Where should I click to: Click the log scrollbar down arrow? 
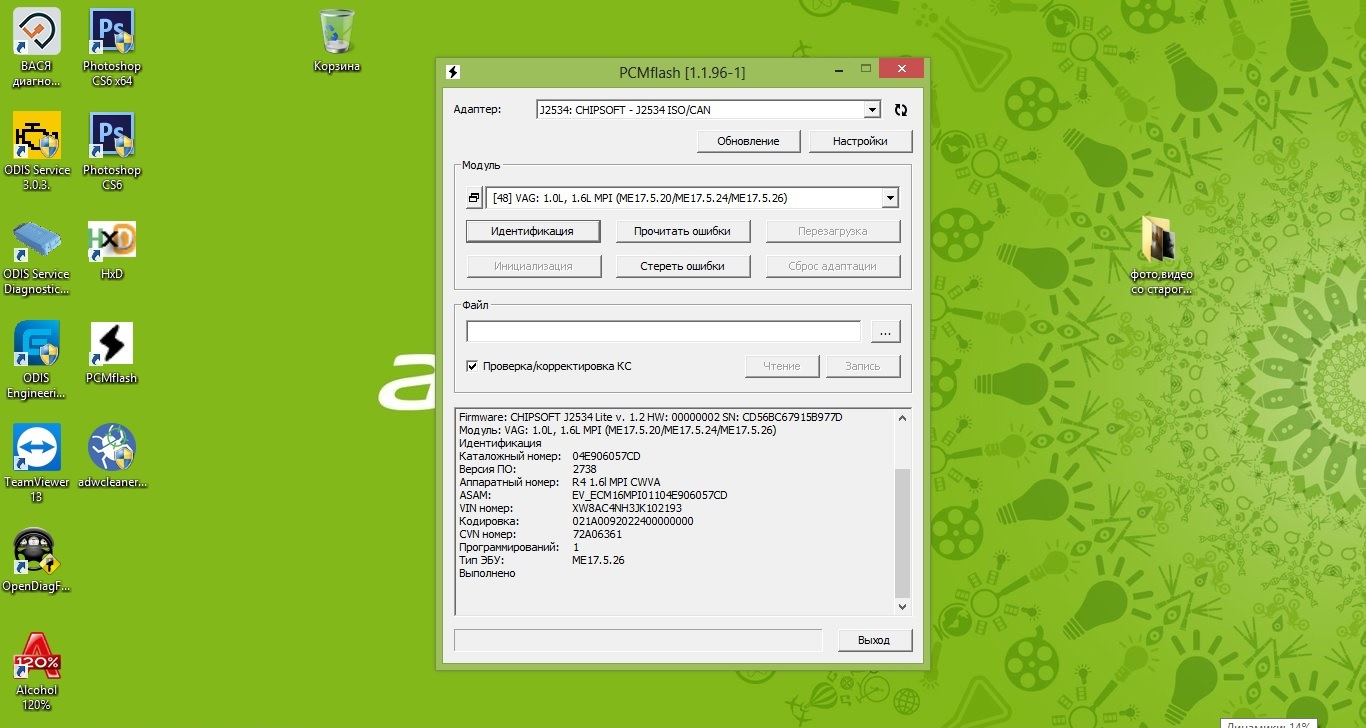(x=903, y=606)
